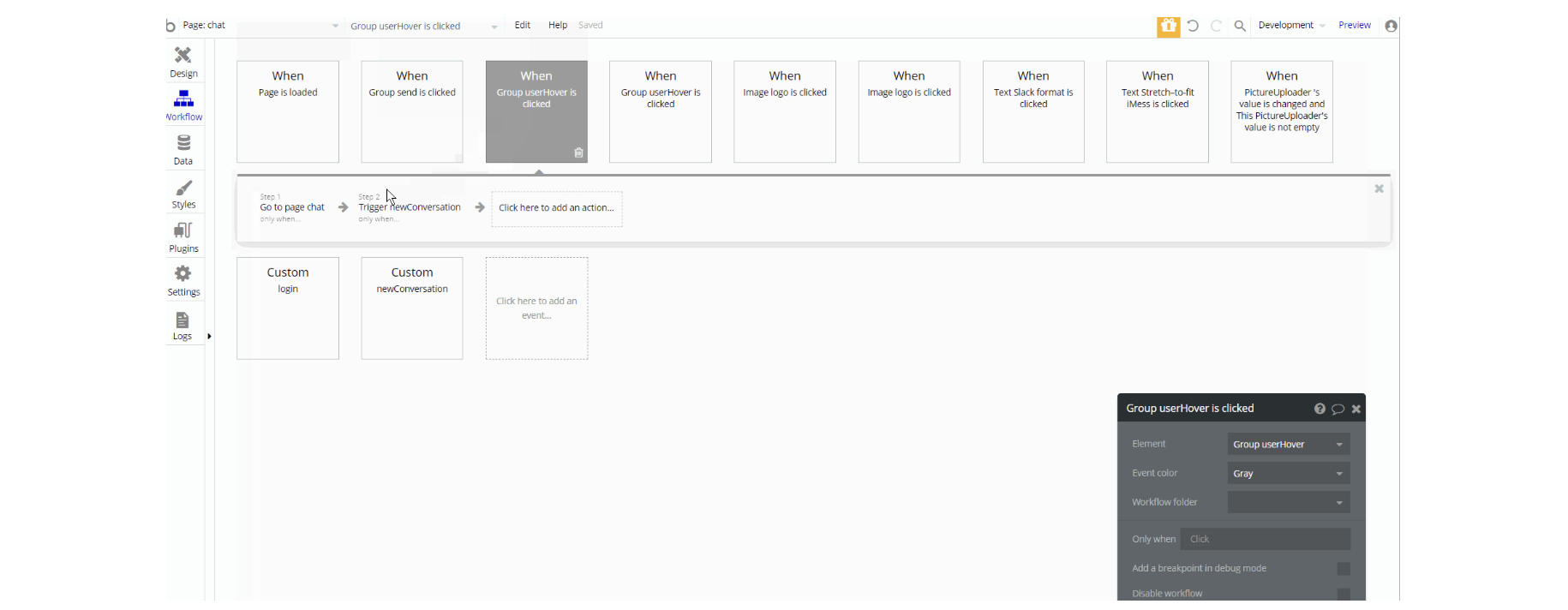Select the white Group userHover is clicked event
Screen dimensions: 1568x610
[661, 111]
